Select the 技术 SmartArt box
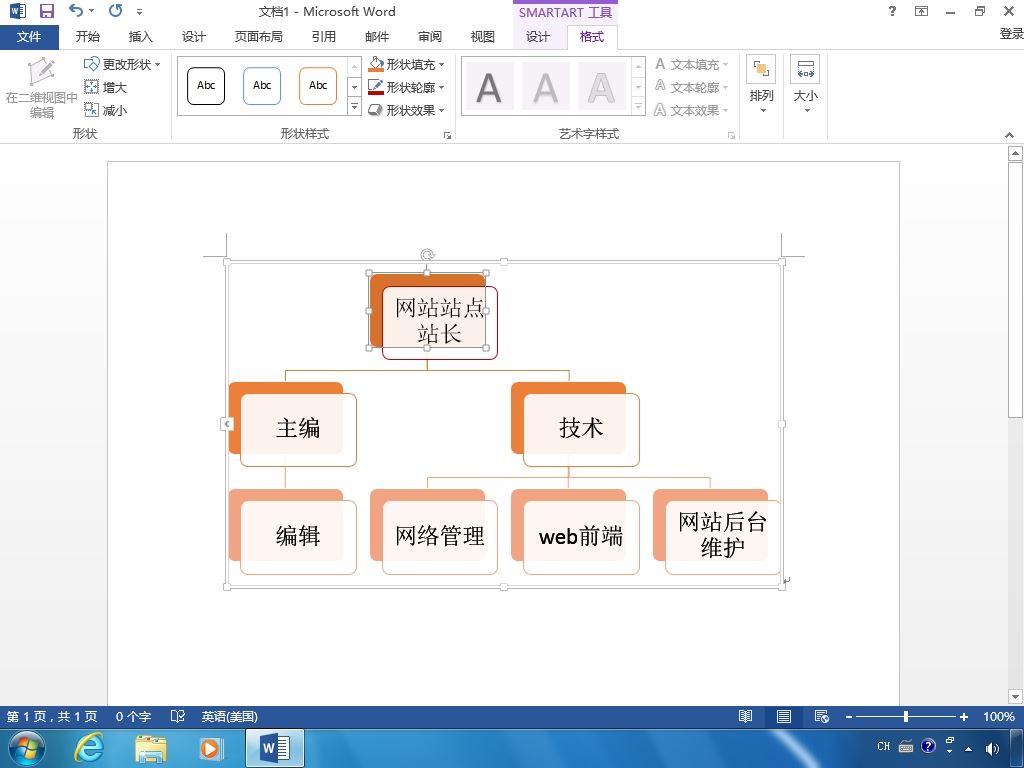 (x=581, y=429)
